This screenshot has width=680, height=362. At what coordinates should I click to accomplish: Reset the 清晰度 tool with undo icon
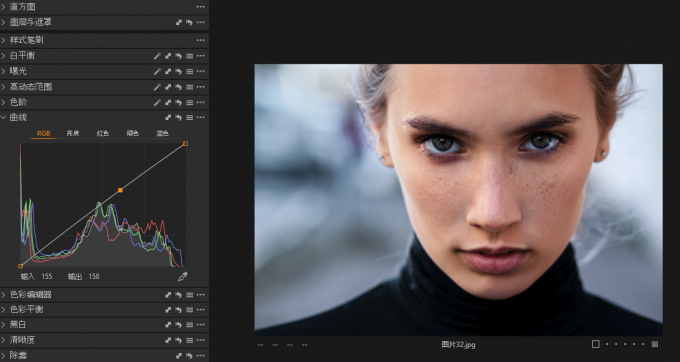tap(178, 340)
